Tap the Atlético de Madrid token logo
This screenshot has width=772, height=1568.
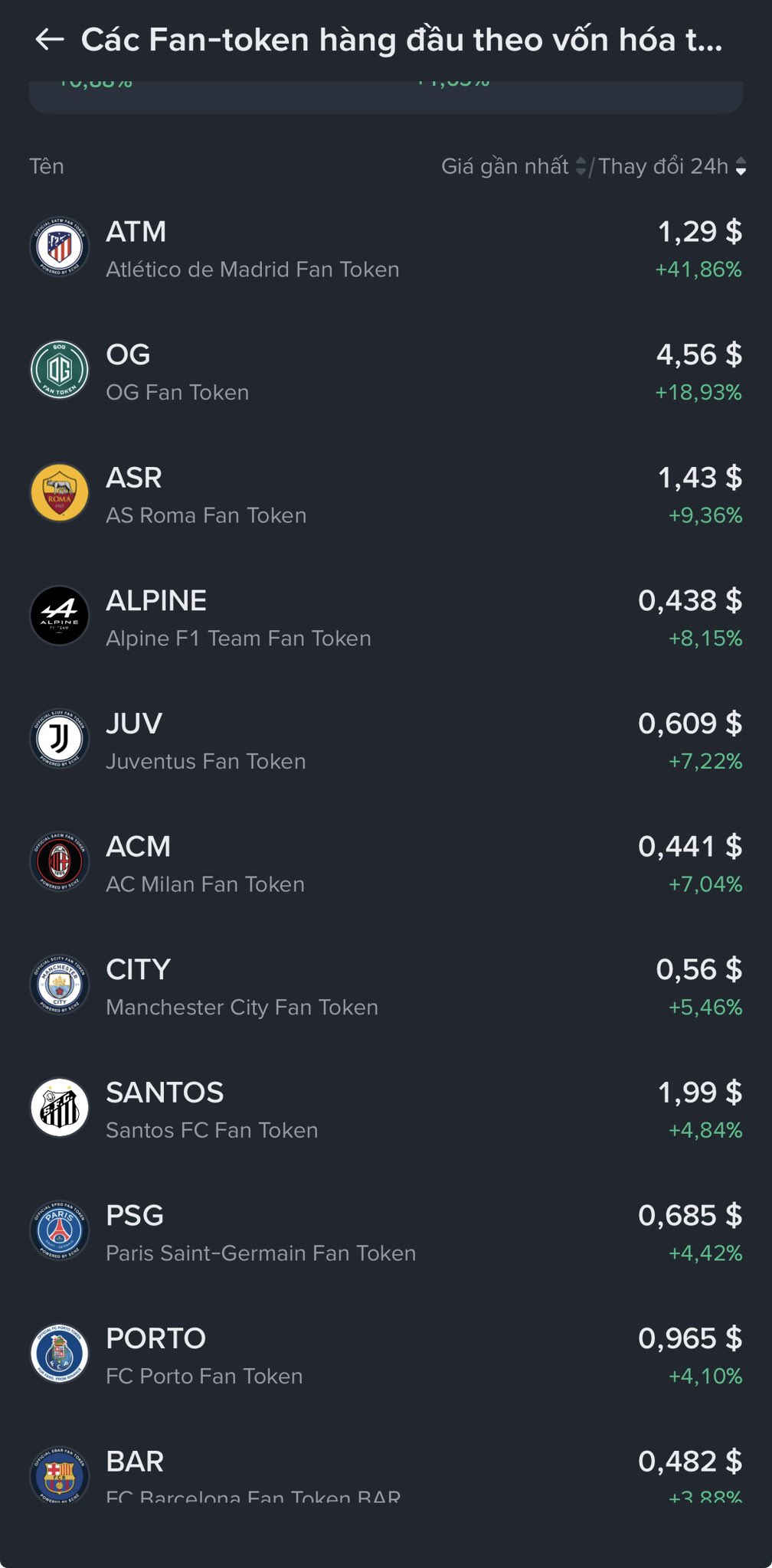point(60,247)
